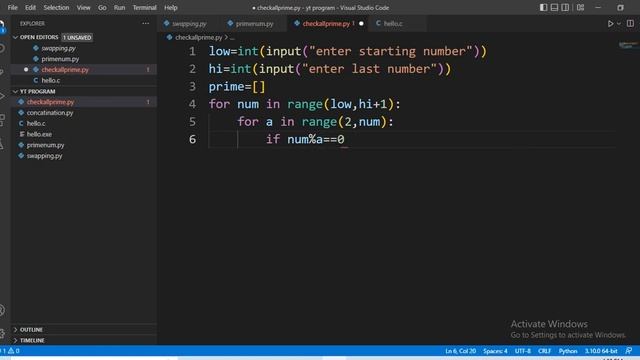Click checkallprime.py in breadcrumb bar
This screenshot has width=640, height=360.
pos(199,37)
